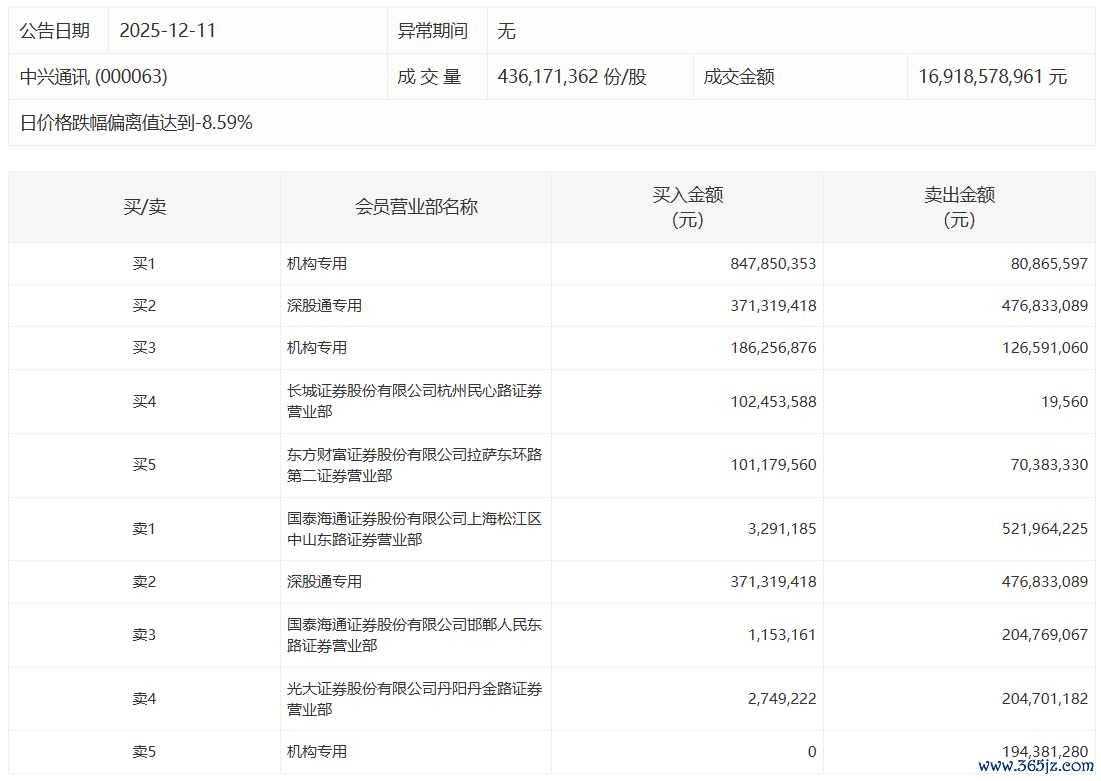Select the 卖出金额 (元) column header
1101x781 pixels.
[959, 207]
